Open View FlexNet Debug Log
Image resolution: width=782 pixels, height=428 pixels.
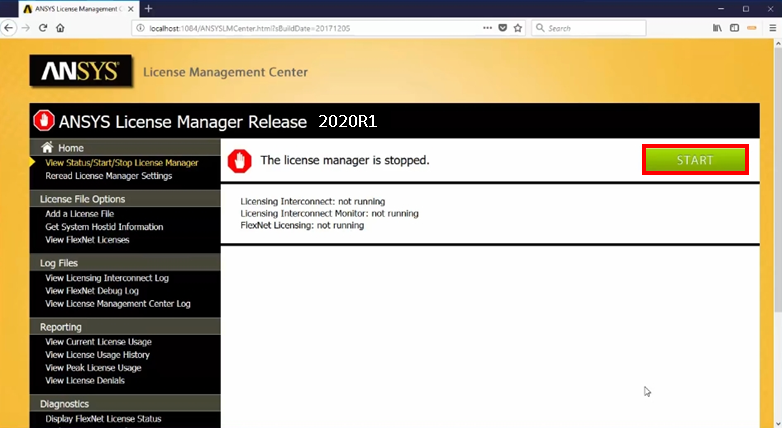[x=92, y=291]
